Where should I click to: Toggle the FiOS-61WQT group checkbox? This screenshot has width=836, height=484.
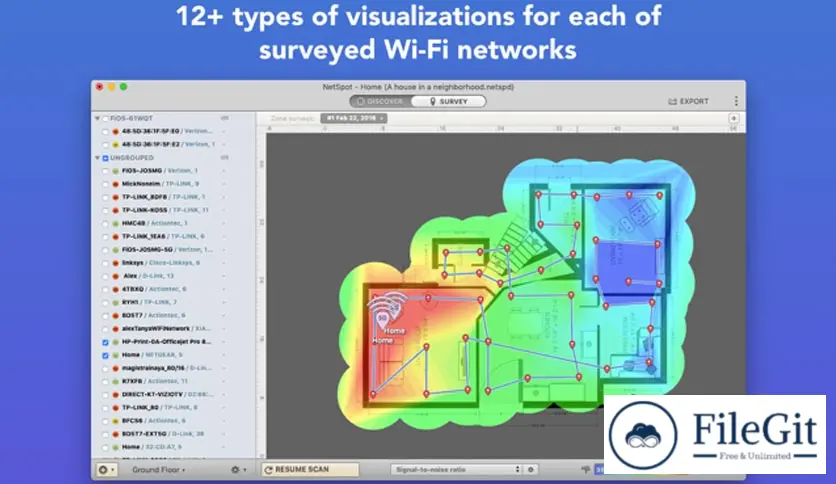point(105,118)
